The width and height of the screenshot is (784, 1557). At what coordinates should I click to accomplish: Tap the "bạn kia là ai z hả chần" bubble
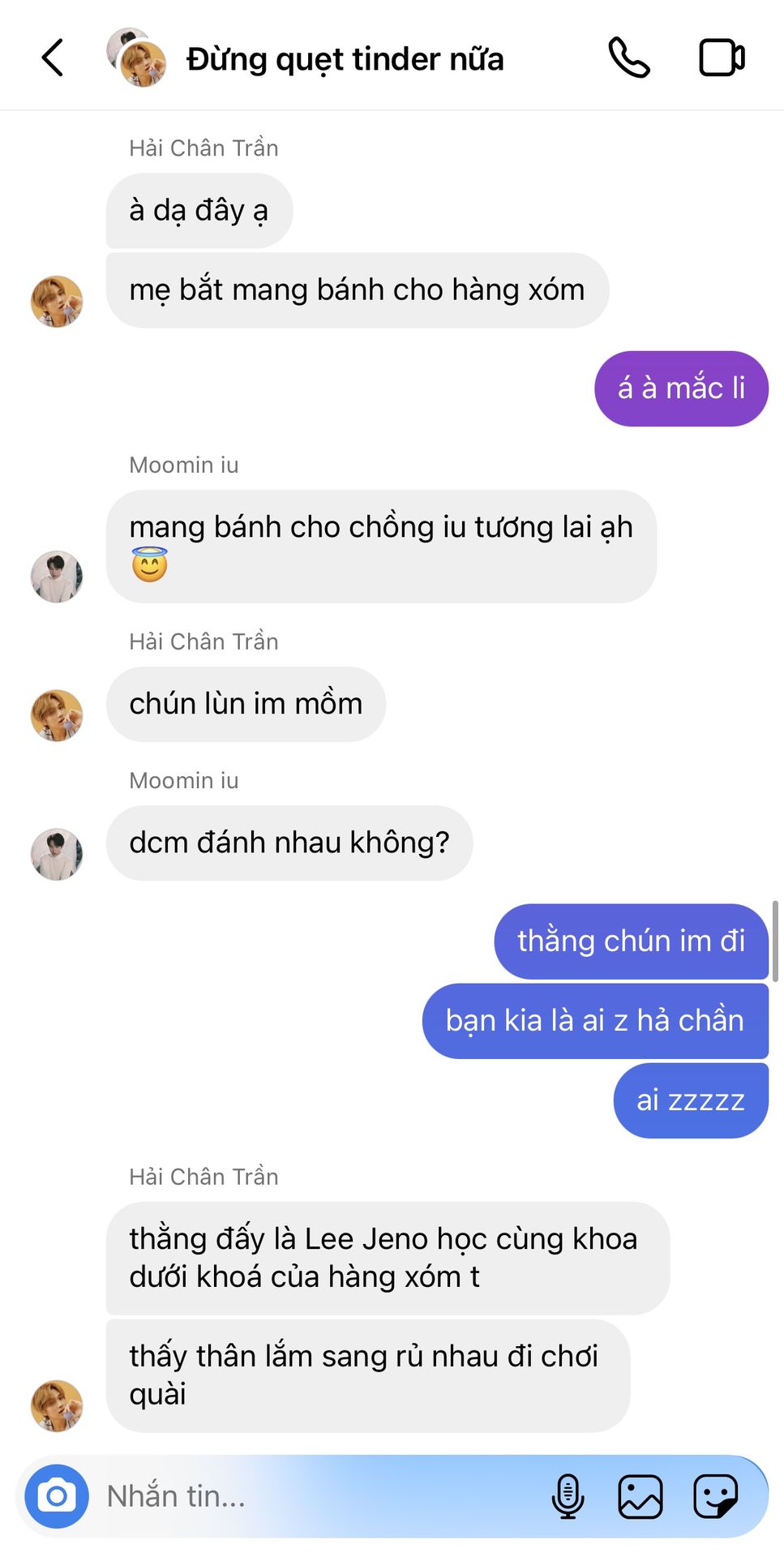[595, 1021]
